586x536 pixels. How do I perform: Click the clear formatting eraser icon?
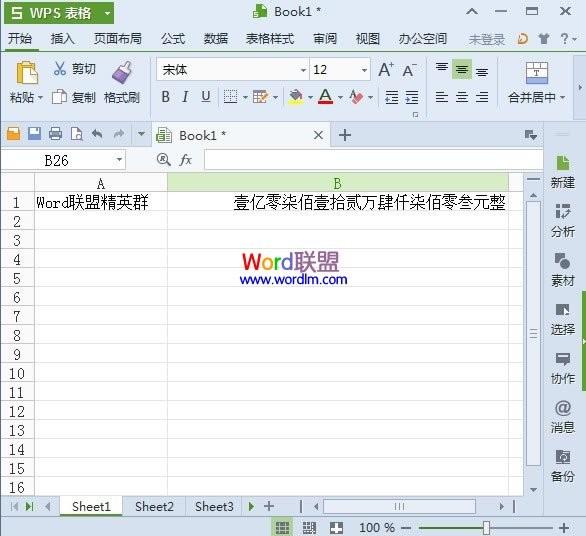[356, 97]
